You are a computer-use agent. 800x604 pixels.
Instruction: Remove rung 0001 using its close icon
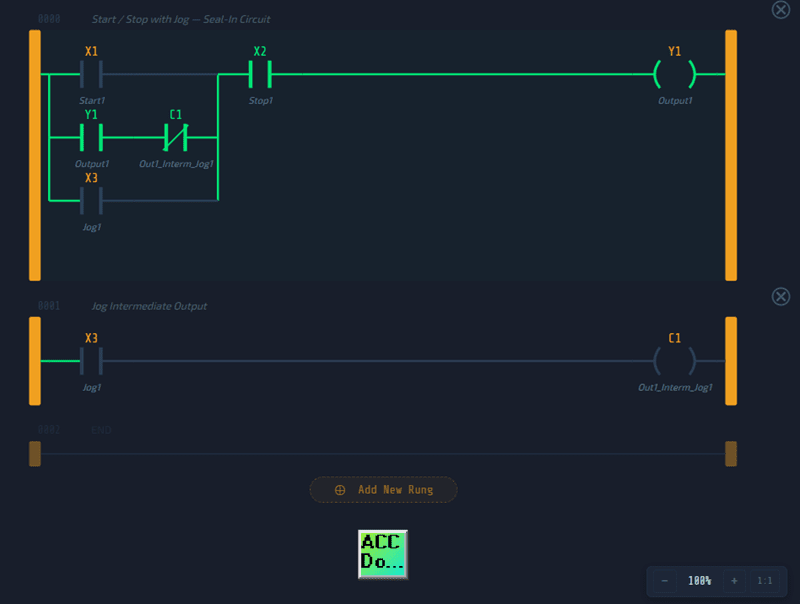coord(781,296)
